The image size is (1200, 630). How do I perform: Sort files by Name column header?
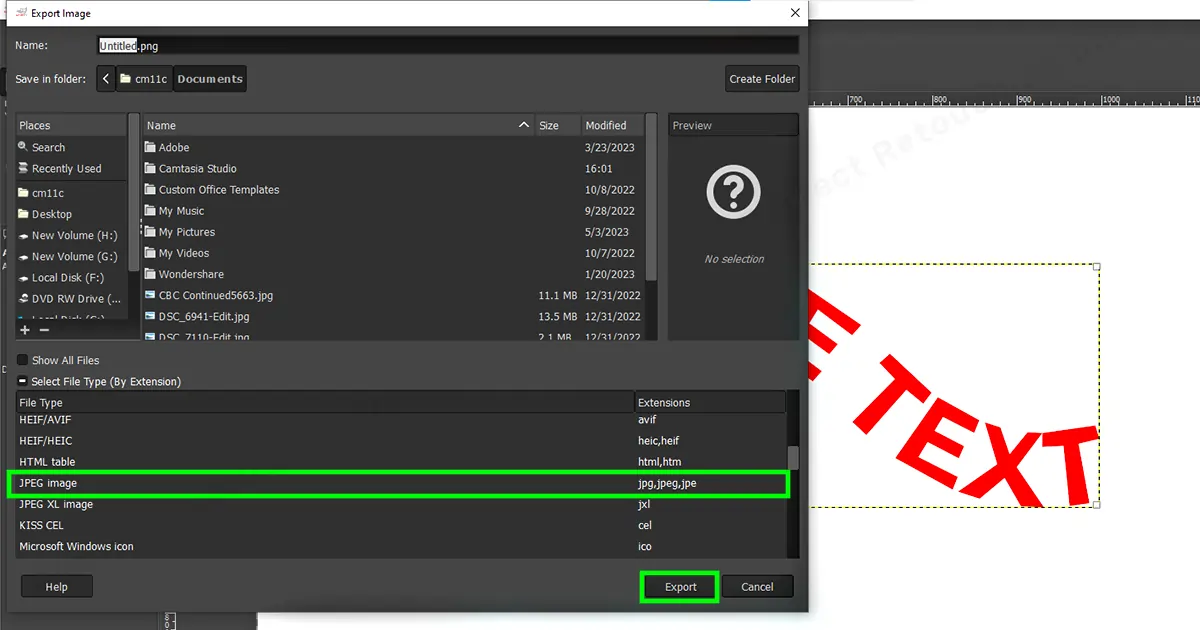[x=330, y=126]
